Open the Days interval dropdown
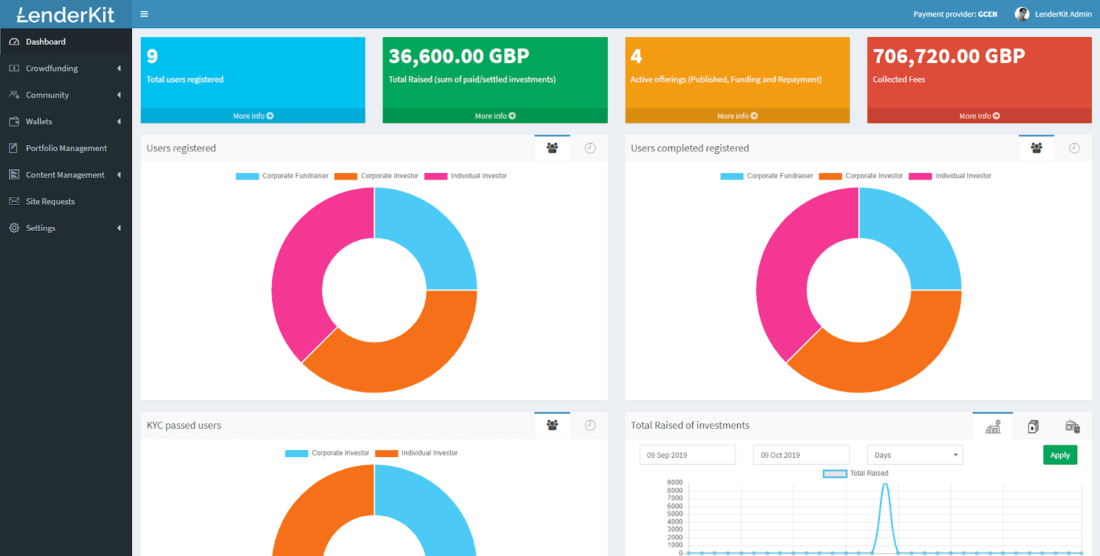 pyautogui.click(x=915, y=455)
